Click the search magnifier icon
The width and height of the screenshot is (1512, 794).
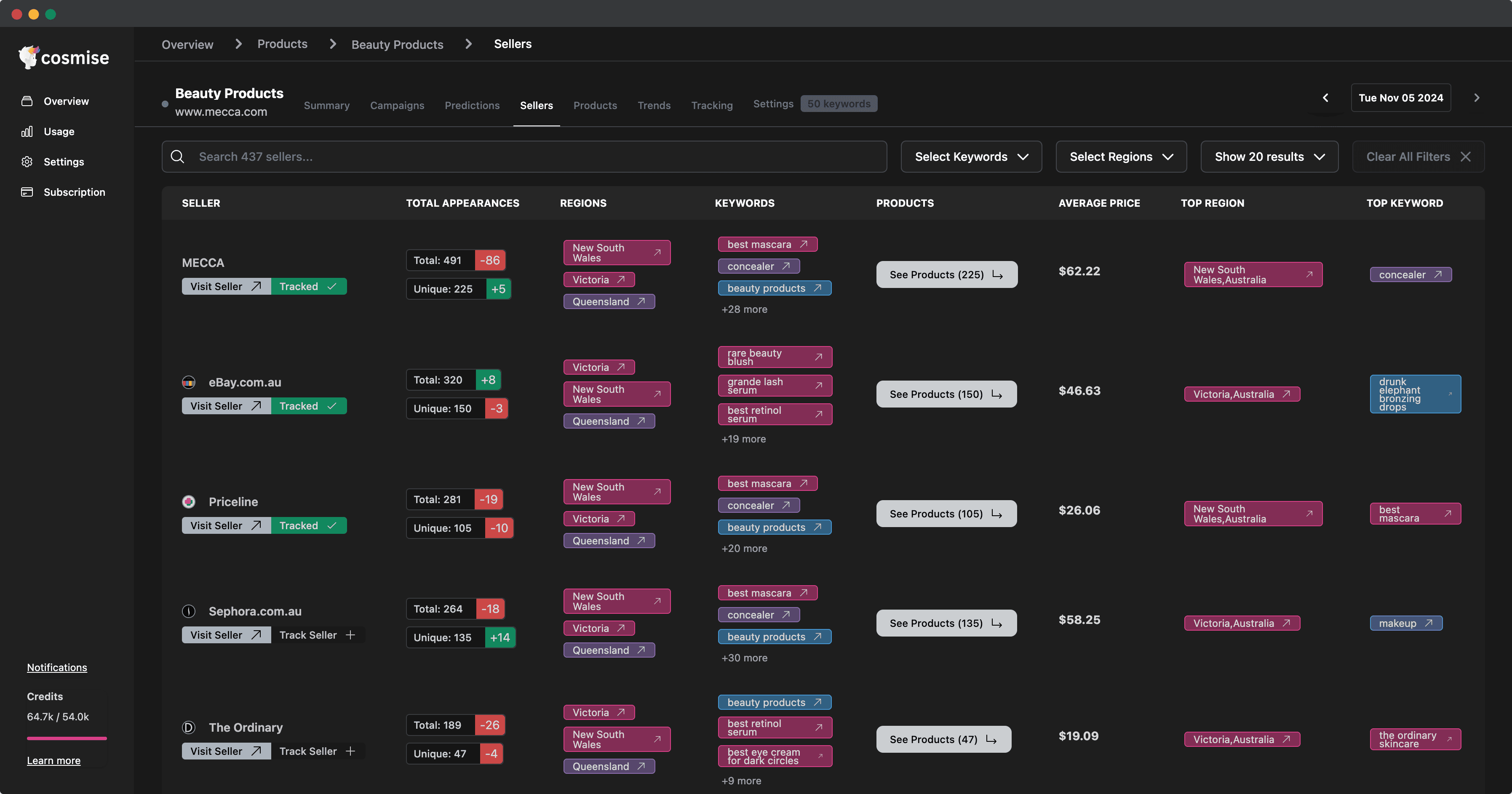pyautogui.click(x=177, y=156)
